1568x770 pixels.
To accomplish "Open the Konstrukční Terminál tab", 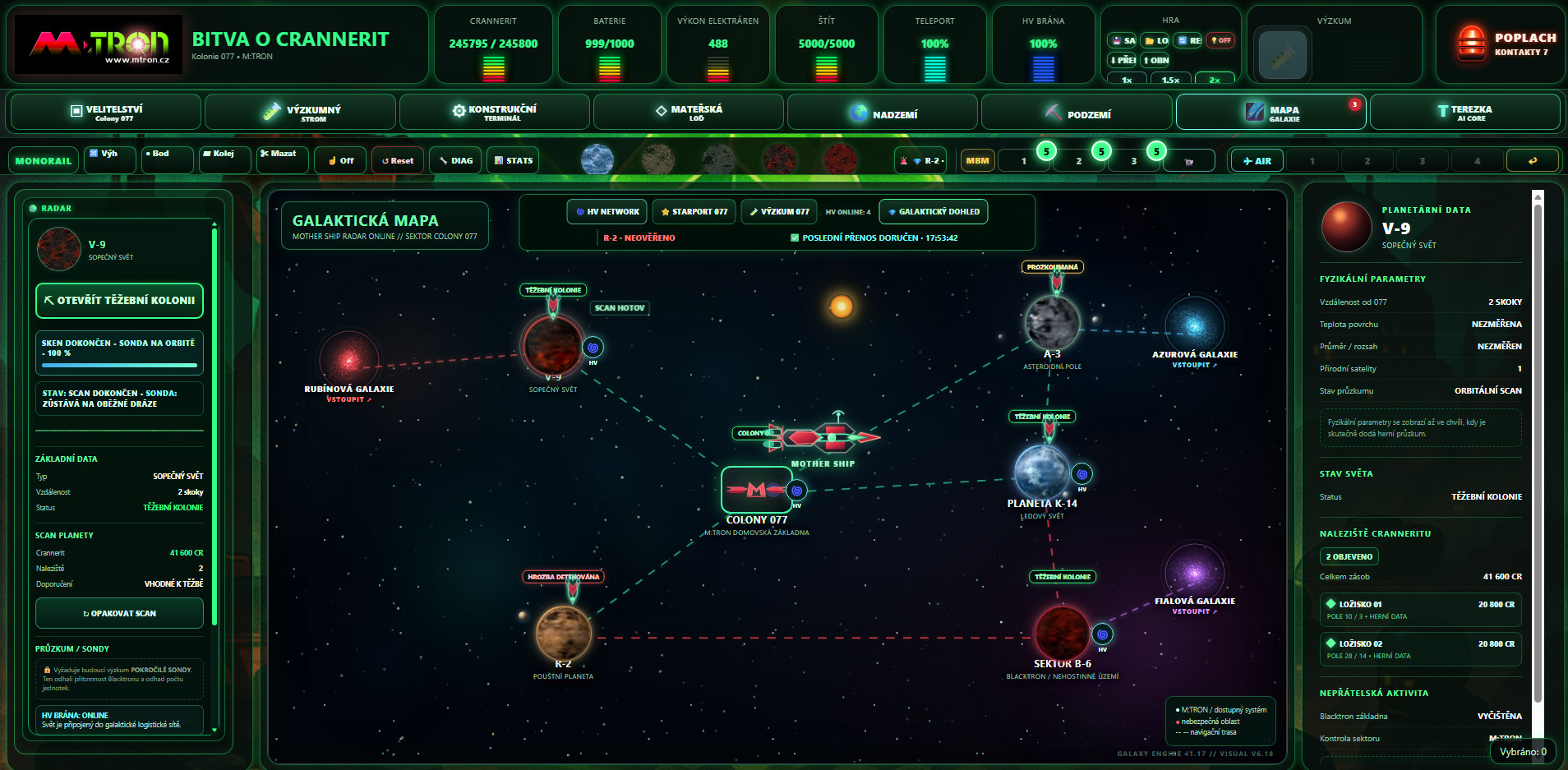I will (x=494, y=113).
